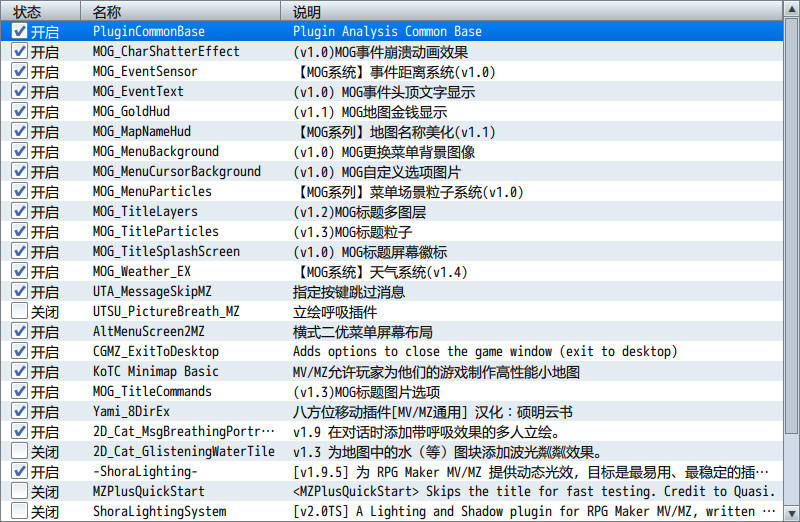Toggle AltMenuScreen2MZ checkbox
This screenshot has height=522, width=800.
[19, 331]
